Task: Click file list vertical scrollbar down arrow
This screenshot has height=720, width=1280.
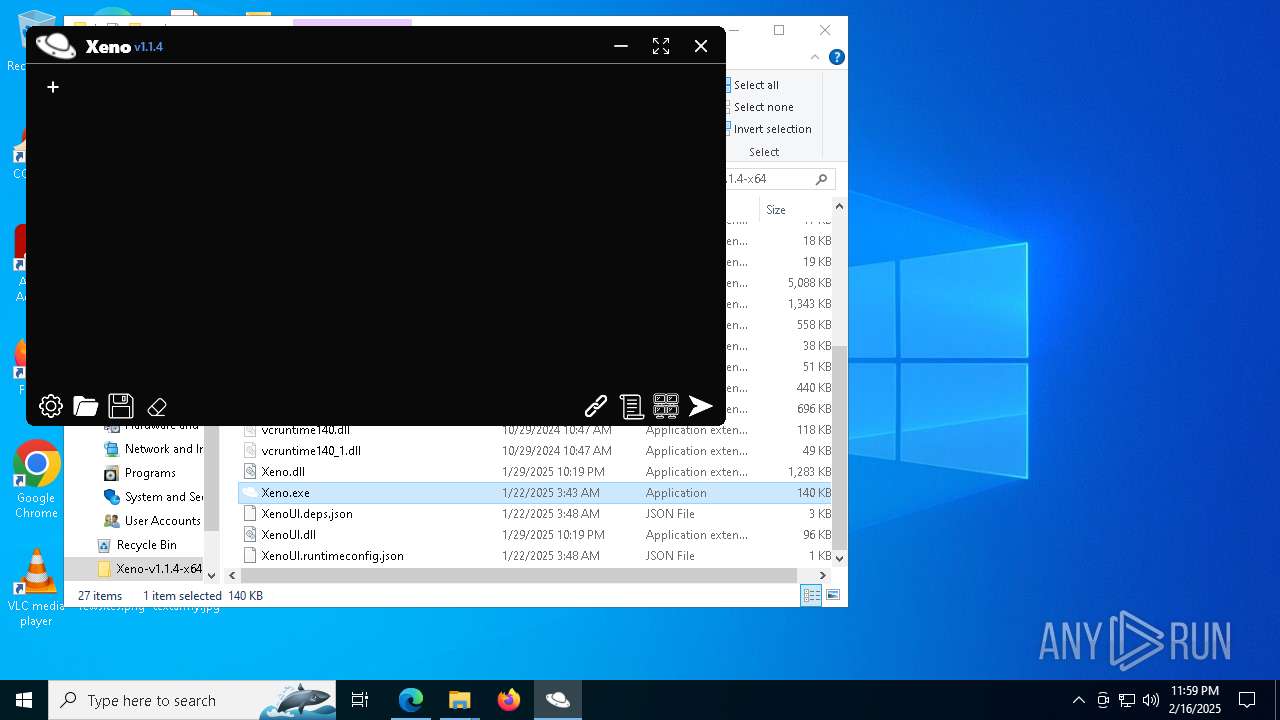Action: click(839, 558)
